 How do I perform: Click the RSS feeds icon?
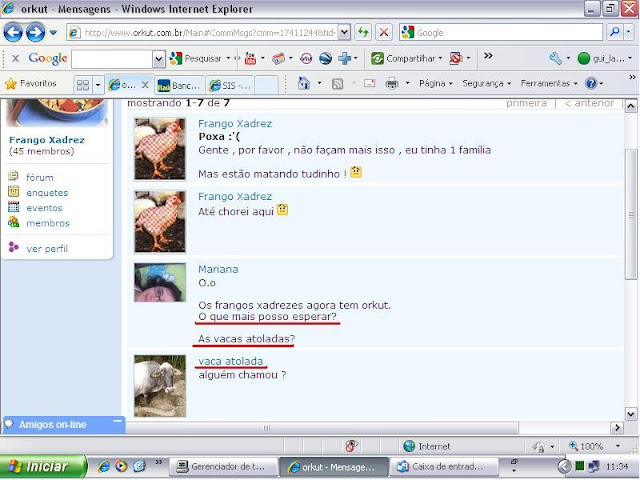(x=337, y=84)
